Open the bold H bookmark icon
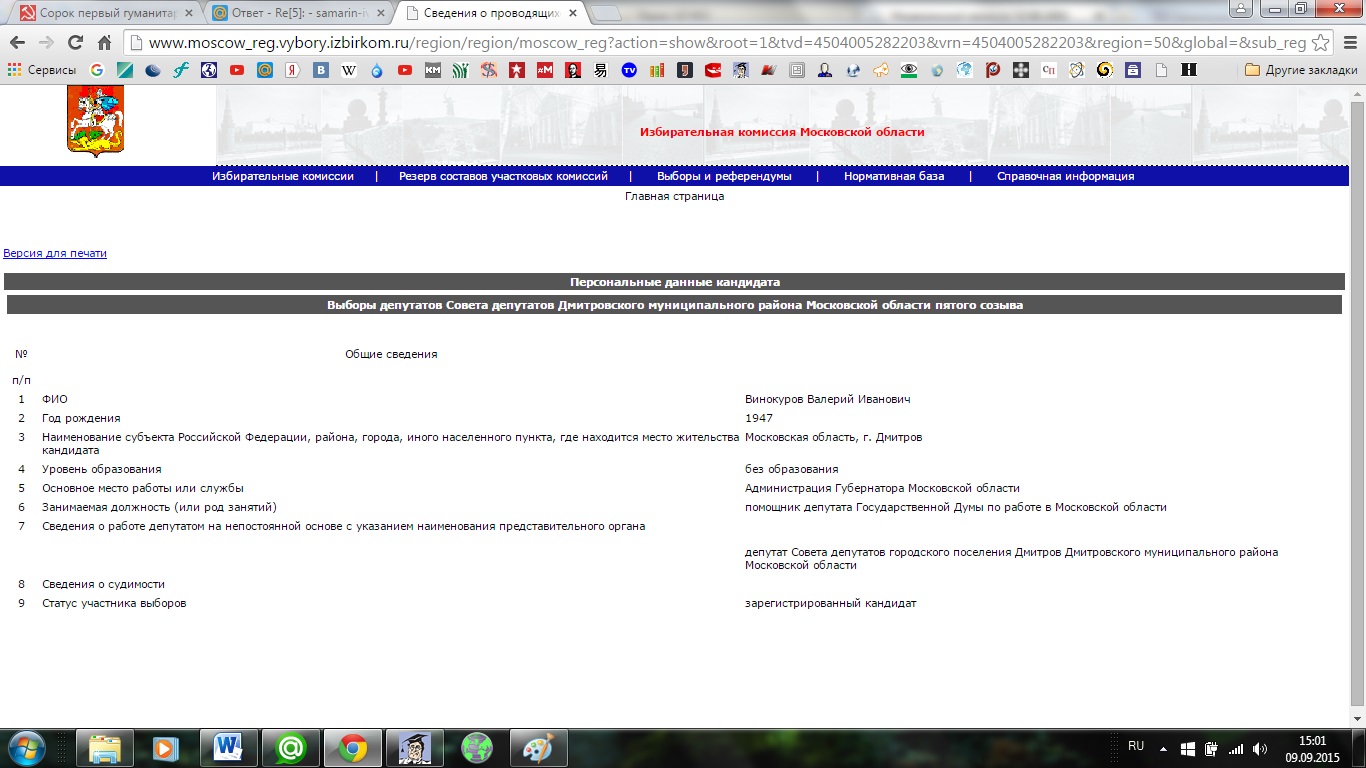 tap(1189, 70)
